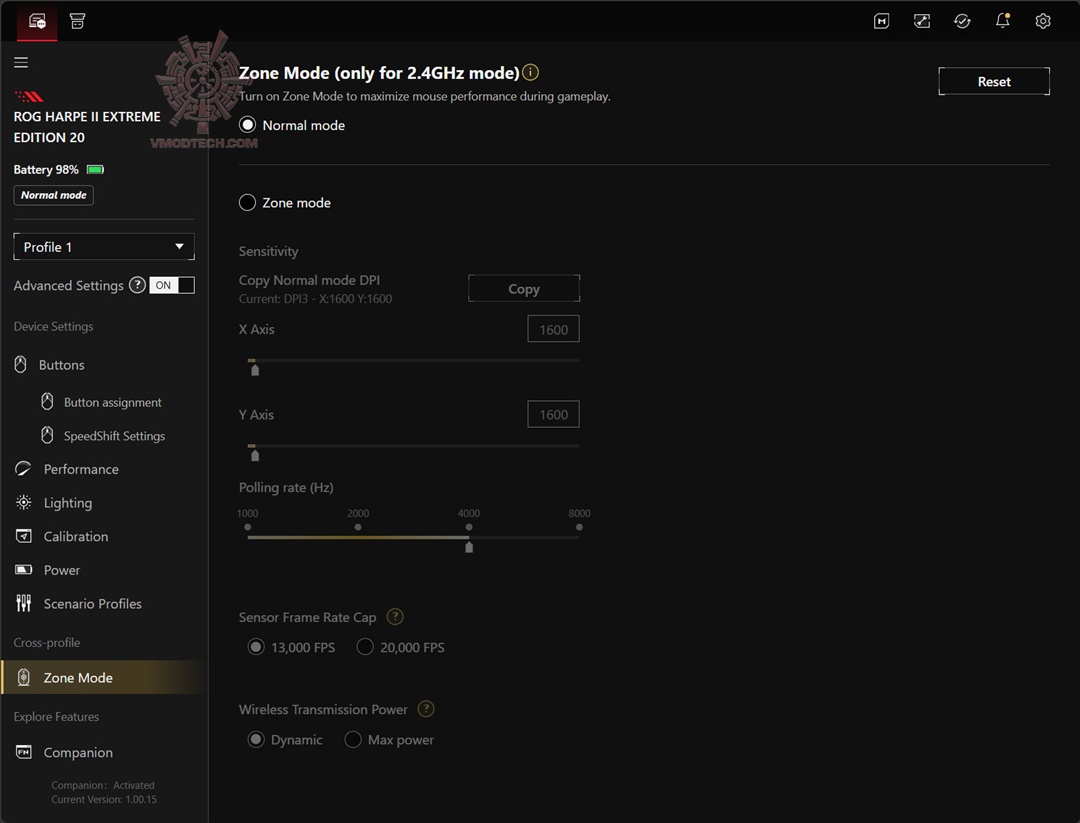Click the Normal mode status badge under battery
The width and height of the screenshot is (1080, 823).
click(54, 195)
